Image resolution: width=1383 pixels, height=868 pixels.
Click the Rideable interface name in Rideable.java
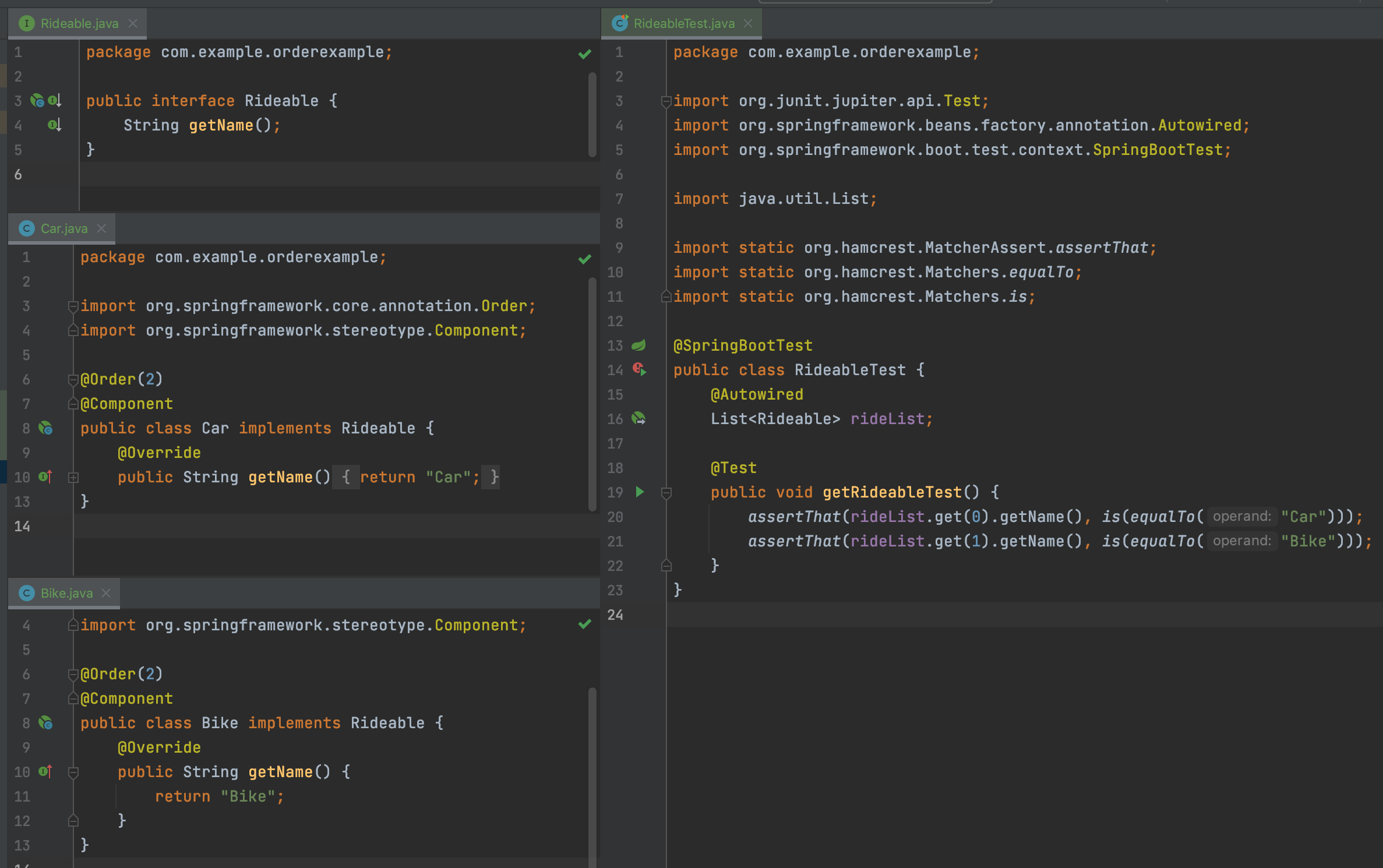pos(281,101)
